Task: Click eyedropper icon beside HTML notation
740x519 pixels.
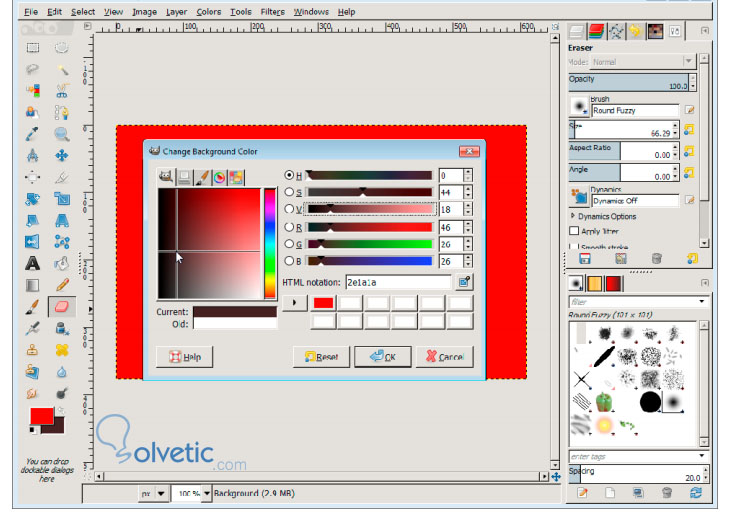Action: click(x=464, y=282)
